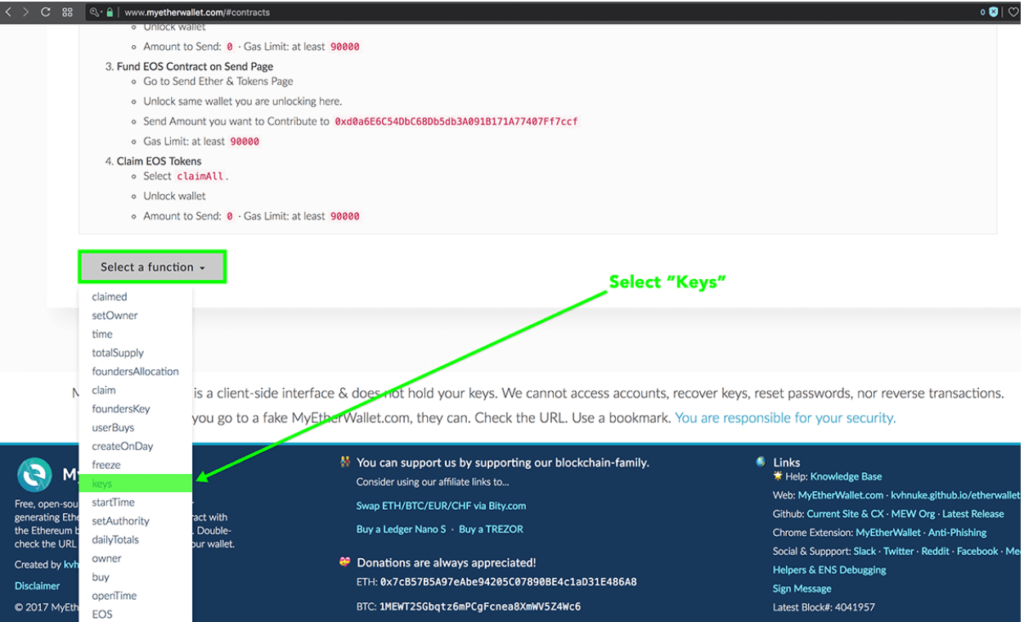Click "You are responsible for your security" link
The height and width of the screenshot is (622, 1024).
pyautogui.click(x=785, y=418)
